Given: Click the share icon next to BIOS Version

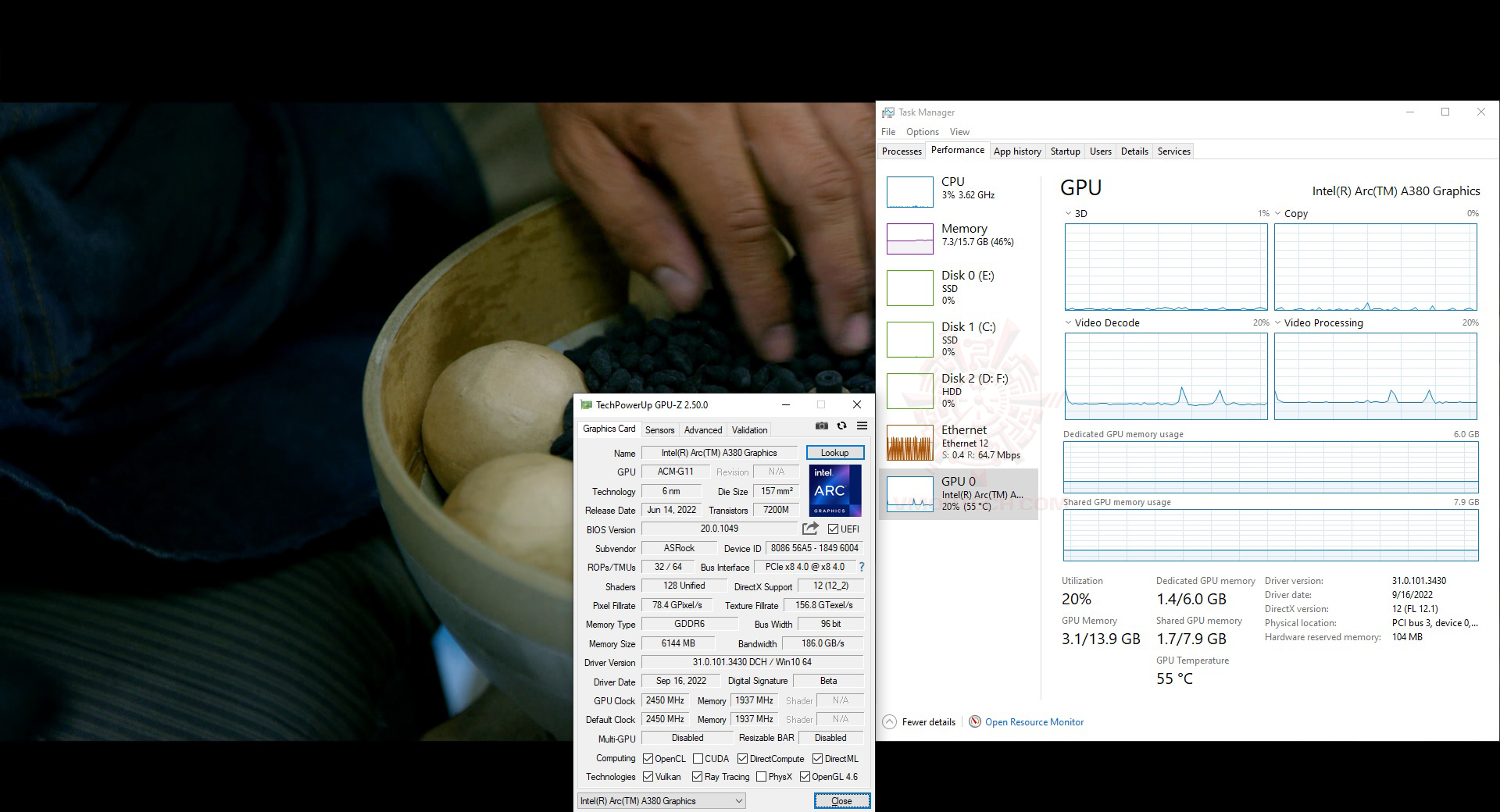Looking at the screenshot, I should click(810, 529).
